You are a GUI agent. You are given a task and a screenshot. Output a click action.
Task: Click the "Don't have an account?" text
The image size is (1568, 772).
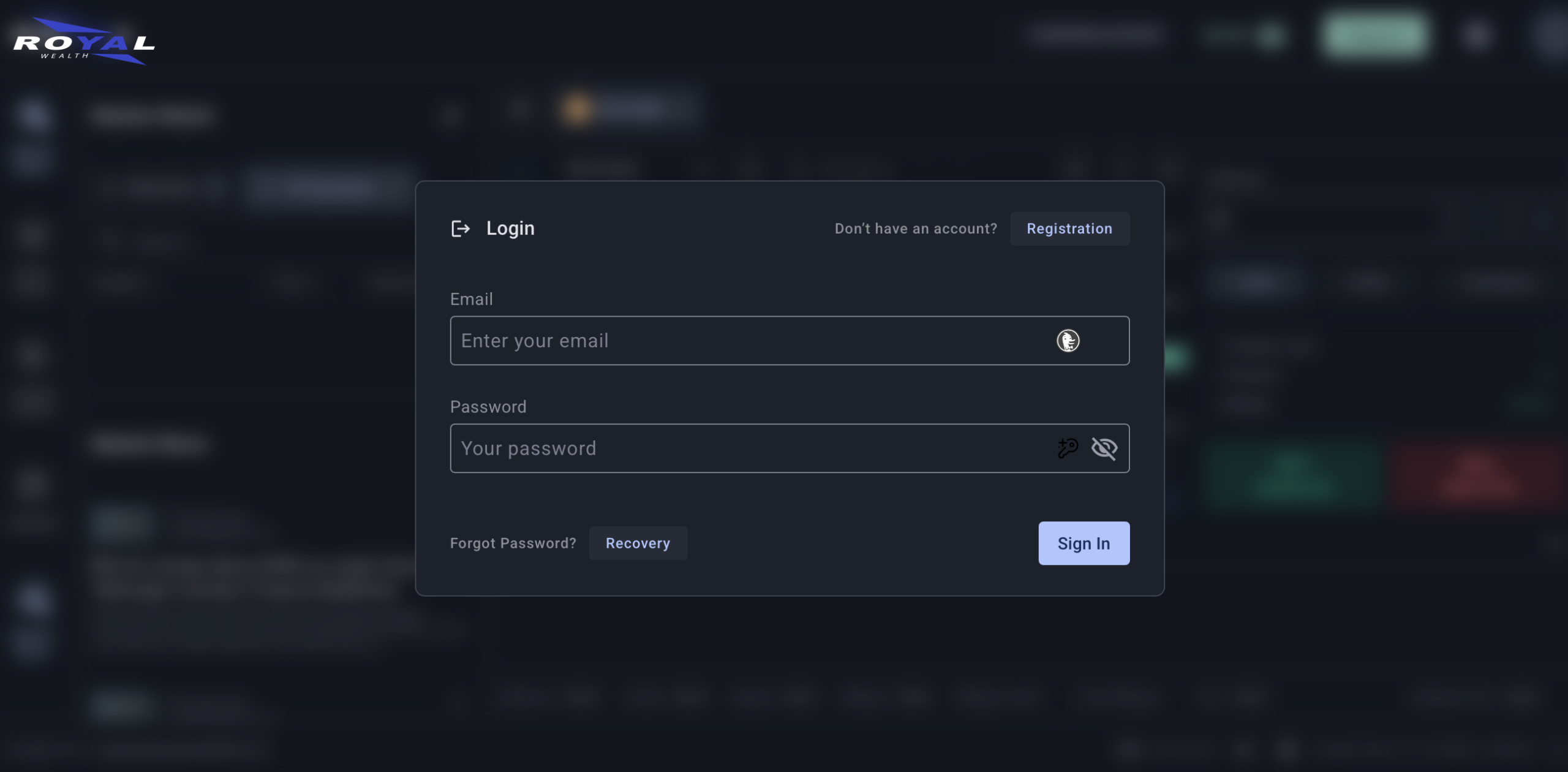point(916,229)
